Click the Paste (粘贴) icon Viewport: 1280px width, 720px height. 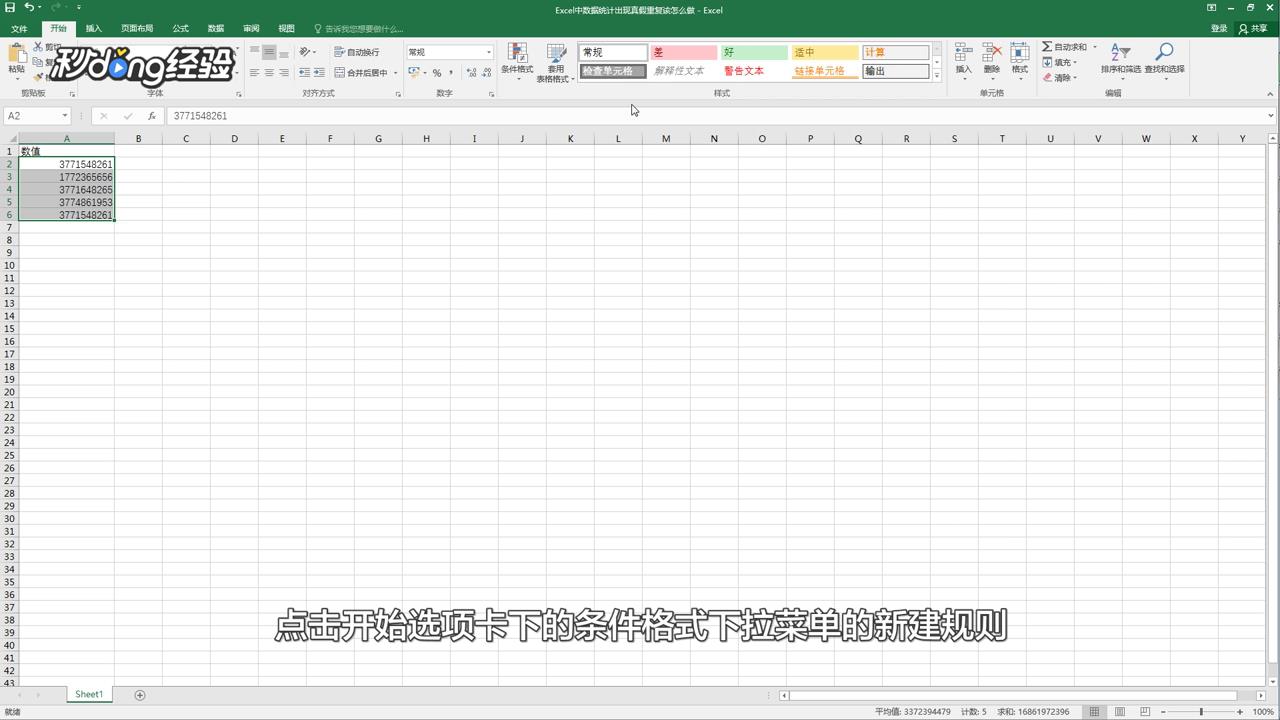[x=16, y=53]
